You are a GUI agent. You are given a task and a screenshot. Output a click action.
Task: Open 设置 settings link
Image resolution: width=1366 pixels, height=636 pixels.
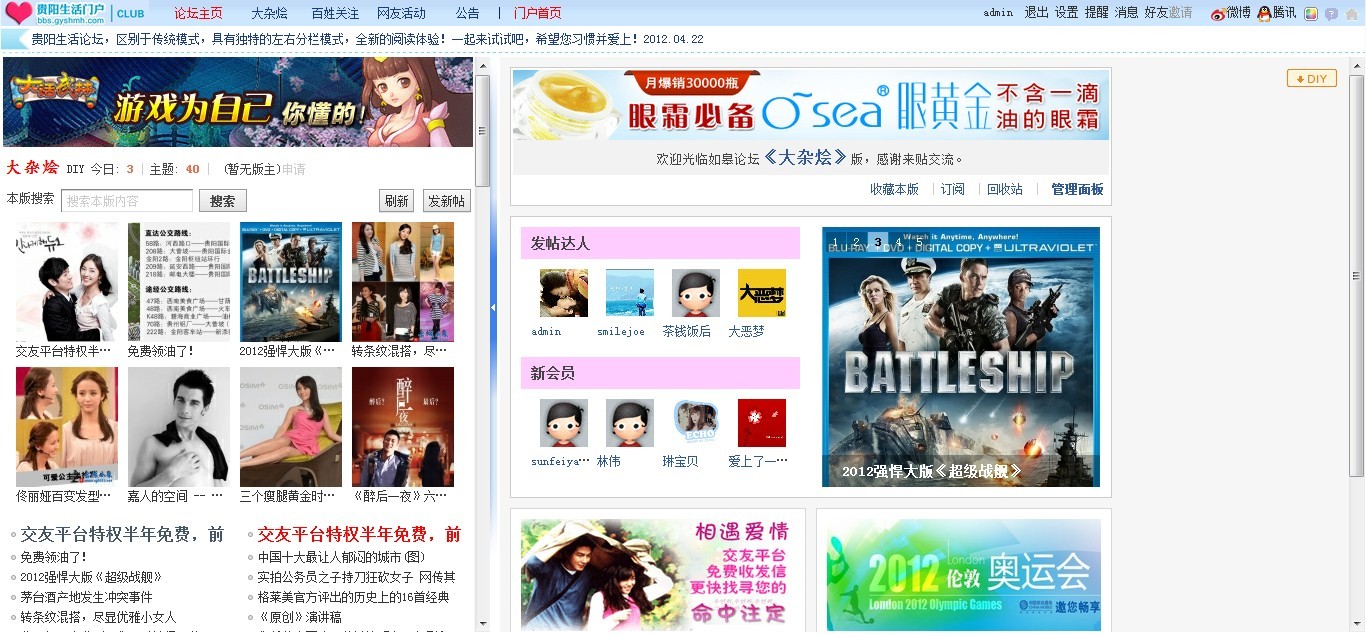(x=1066, y=13)
